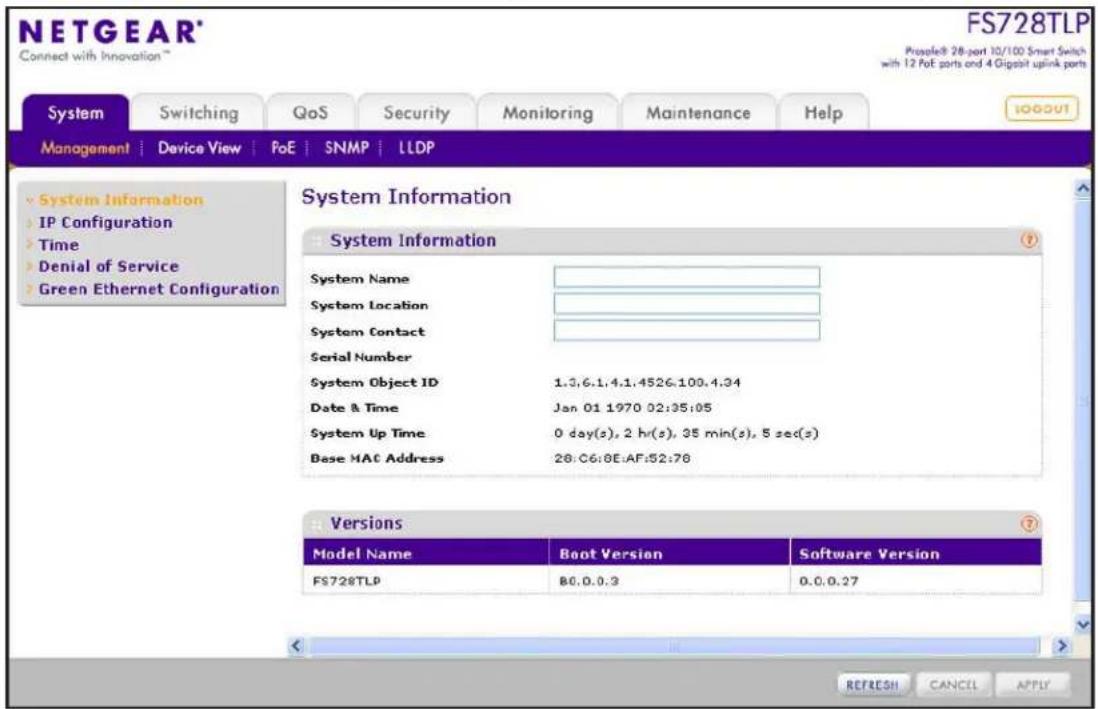This screenshot has width=1098, height=709.
Task: Open the Help tab
Action: (823, 113)
